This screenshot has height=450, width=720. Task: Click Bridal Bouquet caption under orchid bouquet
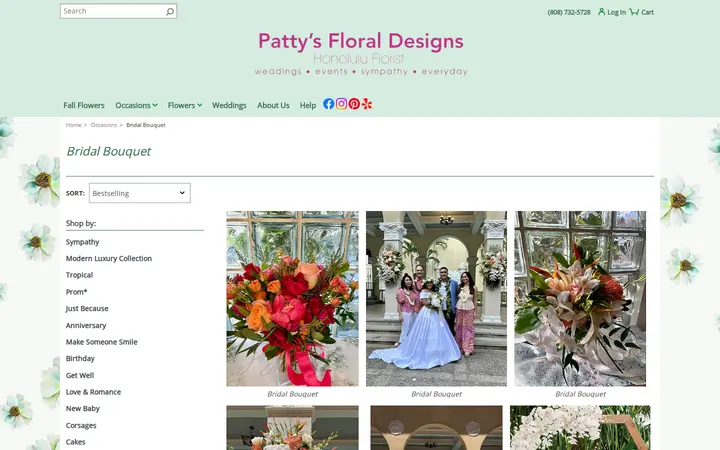580,394
